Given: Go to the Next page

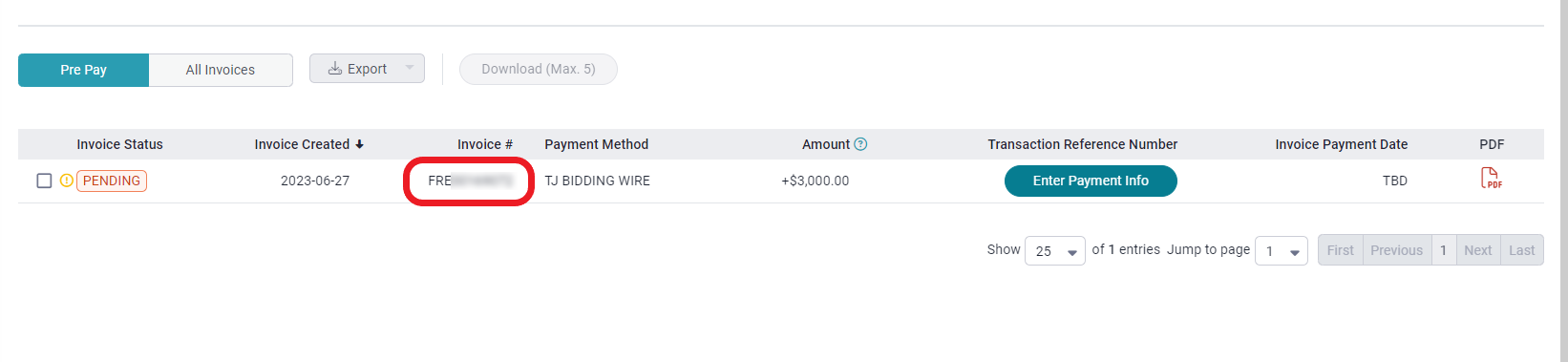Looking at the screenshot, I should (1478, 250).
